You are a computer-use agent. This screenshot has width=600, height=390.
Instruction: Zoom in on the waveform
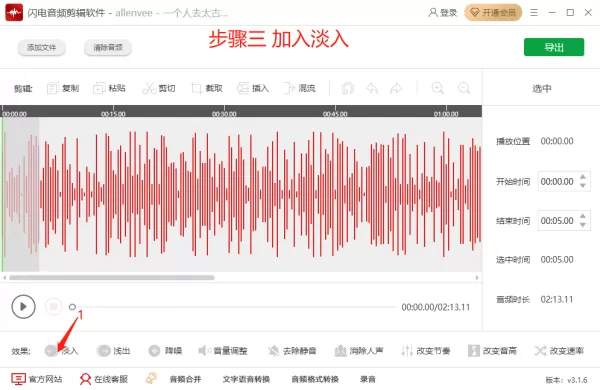(437, 88)
